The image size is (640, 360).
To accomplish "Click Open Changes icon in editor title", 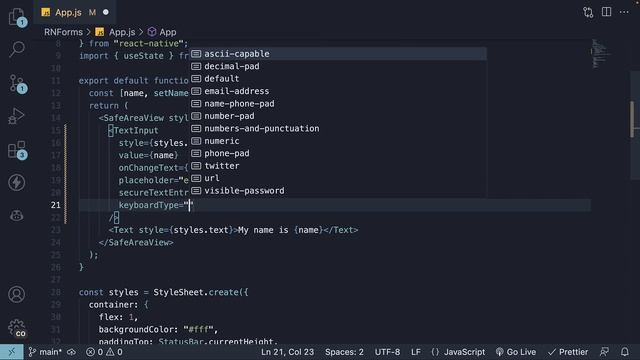I will point(588,12).
